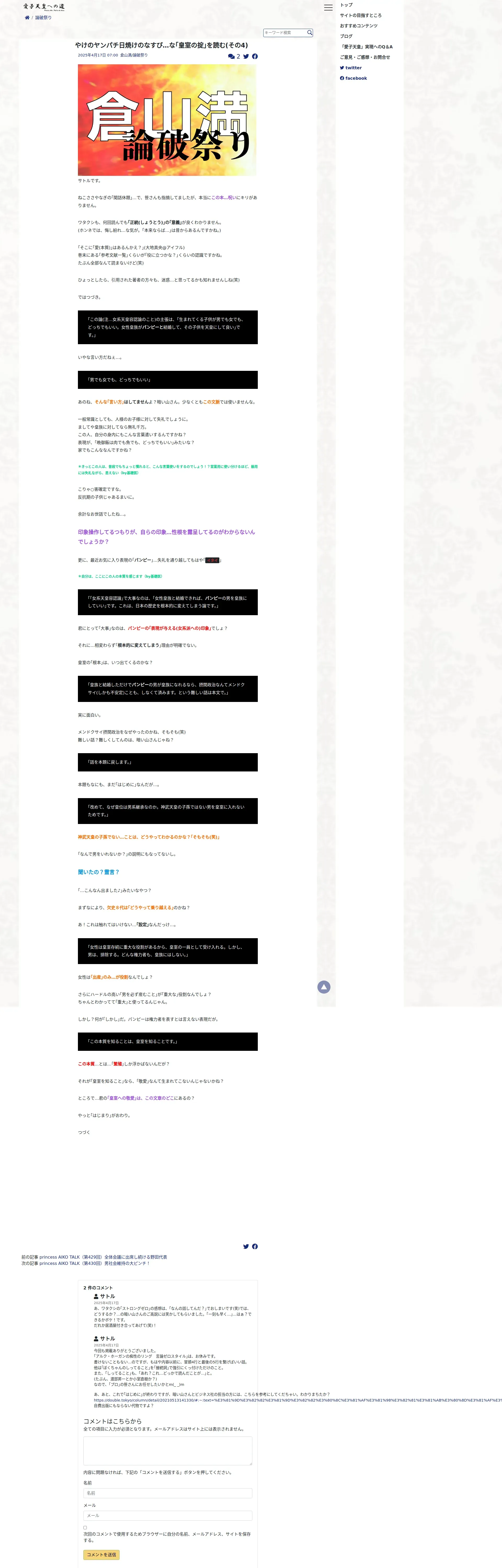This screenshot has width=502, height=1568.
Task: Follow the double.tokyo URL in the comment
Action: tap(297, 1400)
